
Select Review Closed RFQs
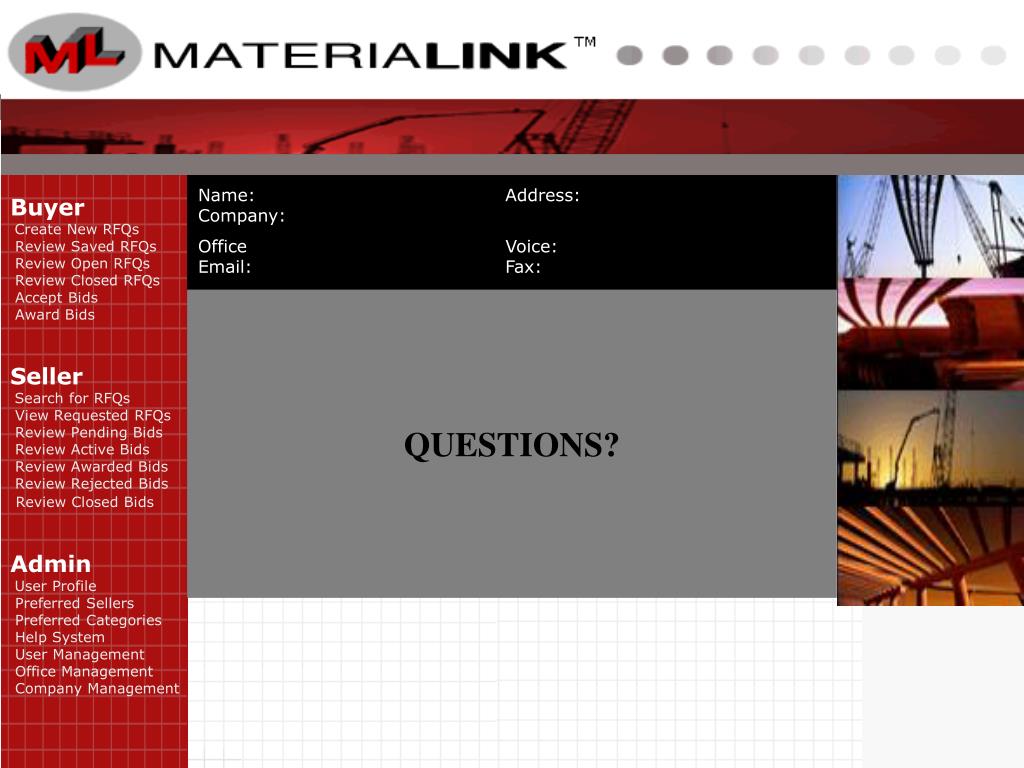(x=88, y=280)
